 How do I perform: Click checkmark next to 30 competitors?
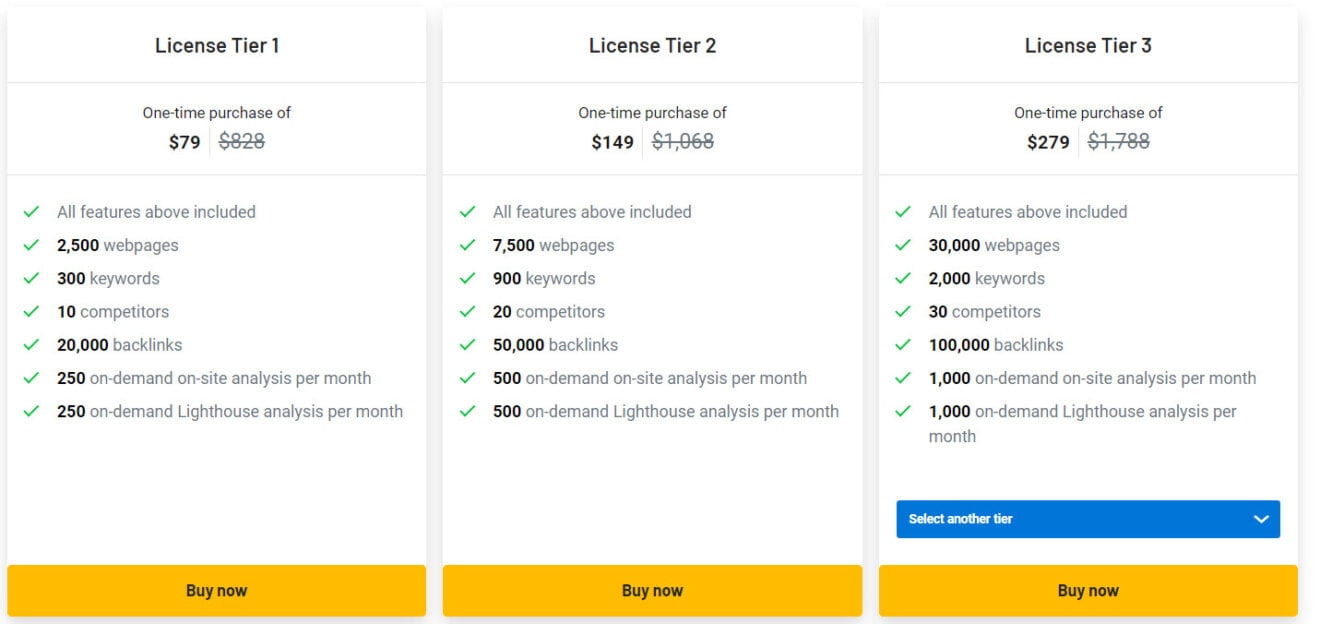tap(903, 311)
